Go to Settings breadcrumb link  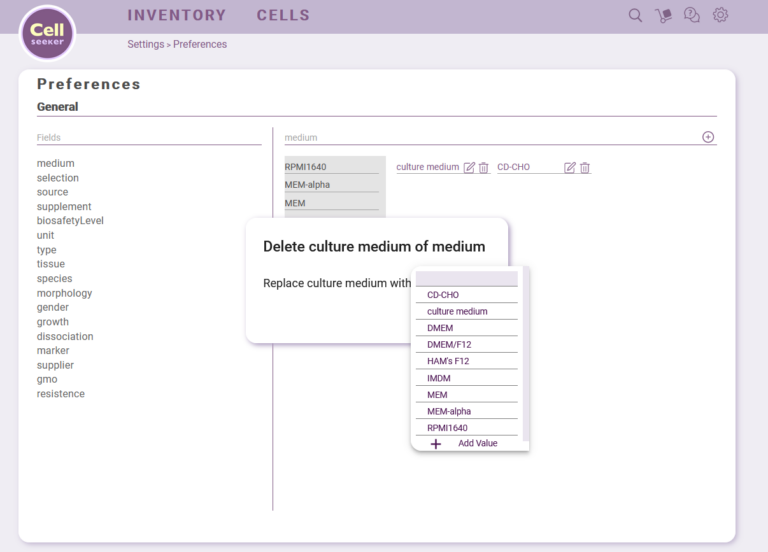pos(145,44)
